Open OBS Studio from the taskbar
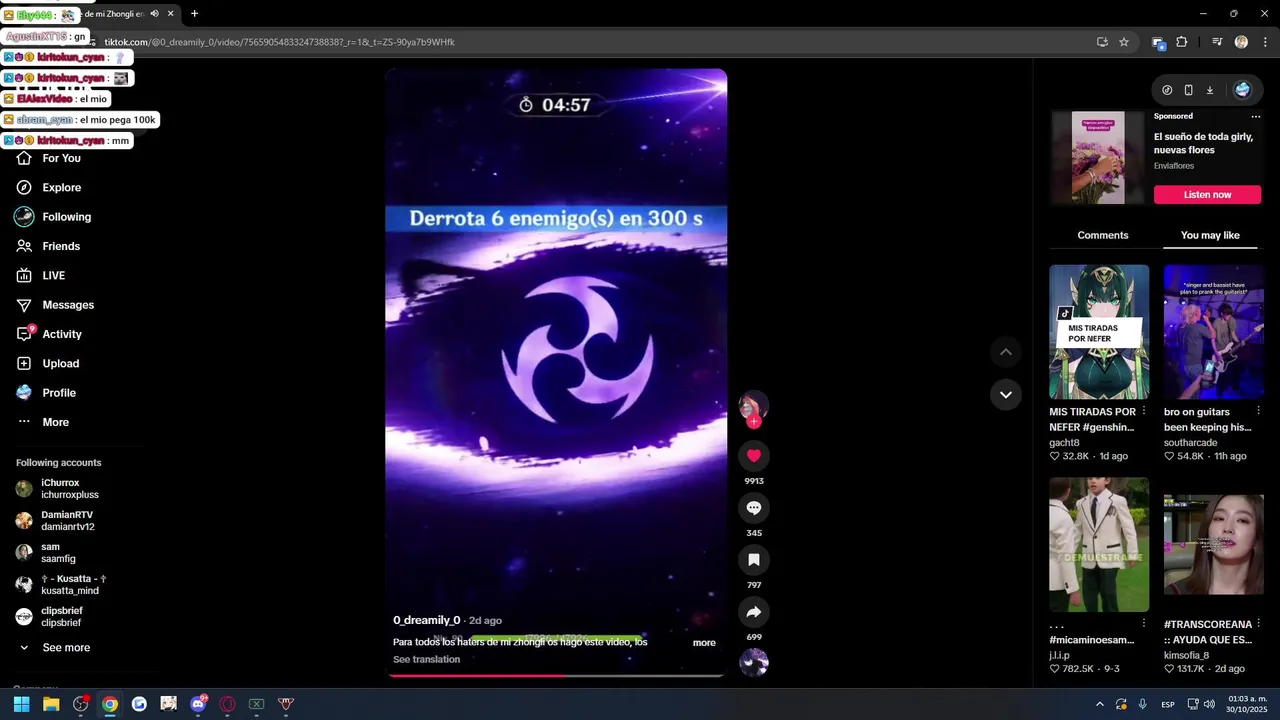This screenshot has height=720, width=1280. point(81,704)
